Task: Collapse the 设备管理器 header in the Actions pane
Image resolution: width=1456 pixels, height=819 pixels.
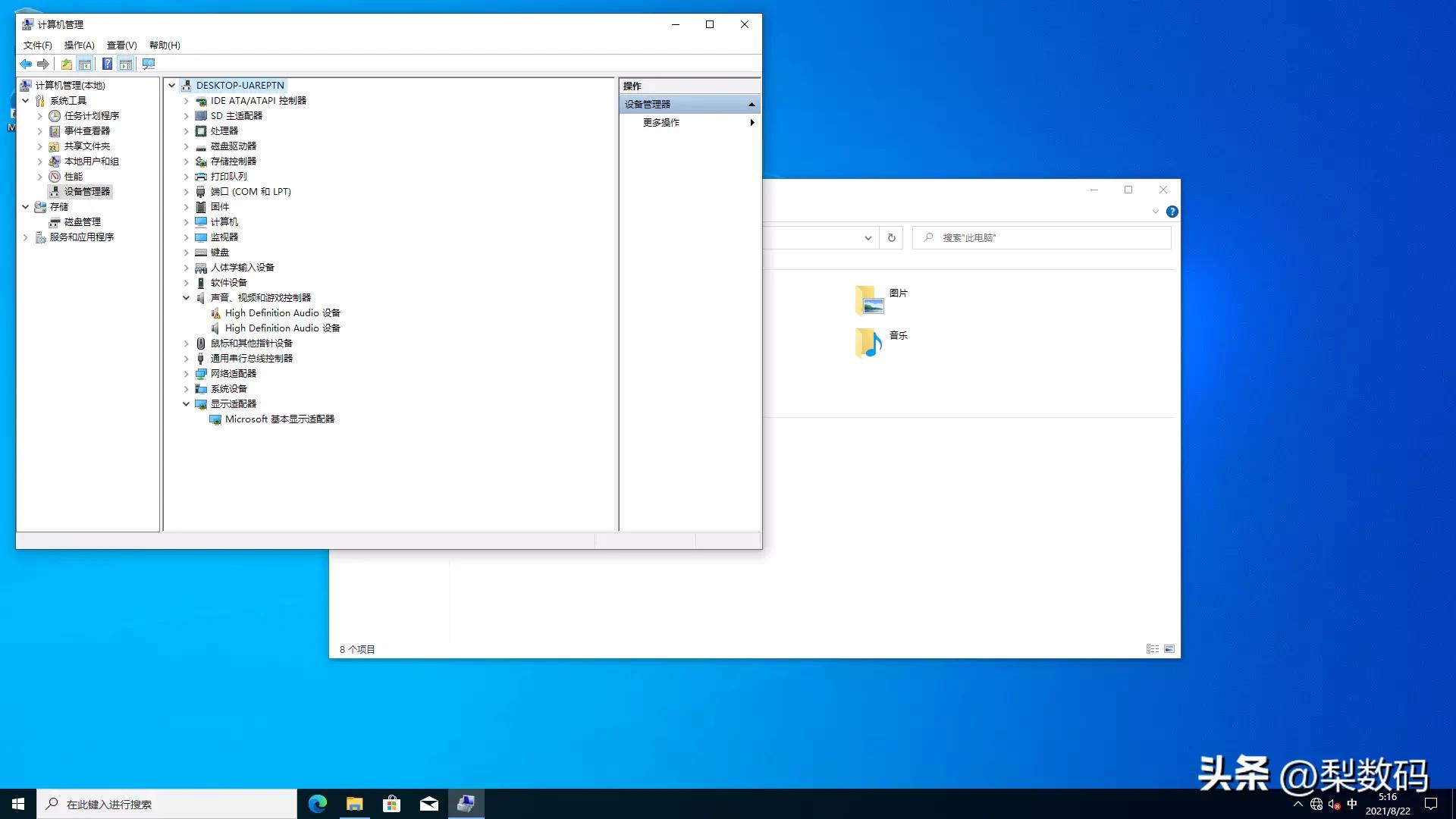Action: (x=752, y=104)
